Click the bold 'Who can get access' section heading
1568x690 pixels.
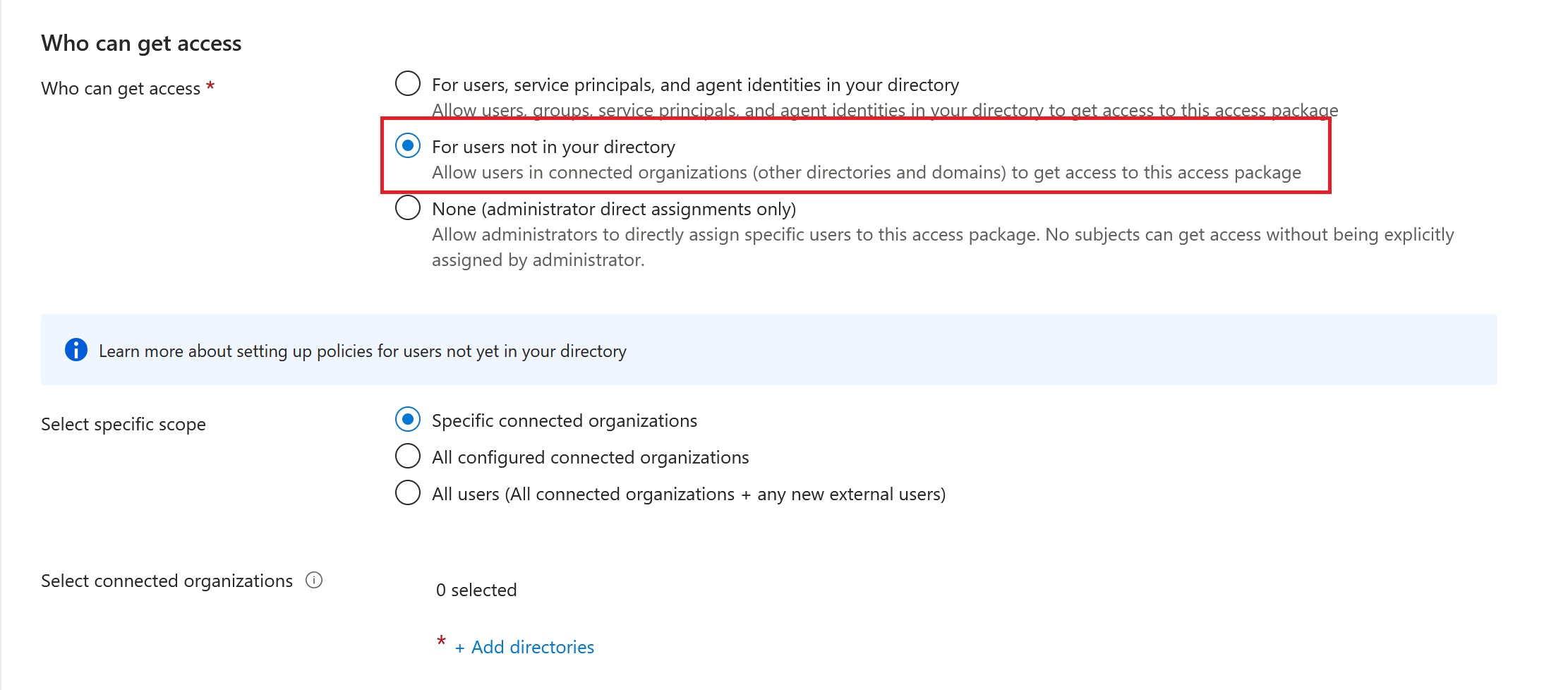coord(141,43)
